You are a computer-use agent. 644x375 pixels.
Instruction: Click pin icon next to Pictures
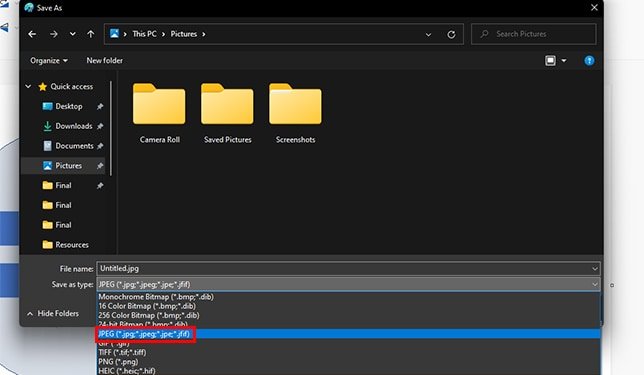tap(100, 166)
